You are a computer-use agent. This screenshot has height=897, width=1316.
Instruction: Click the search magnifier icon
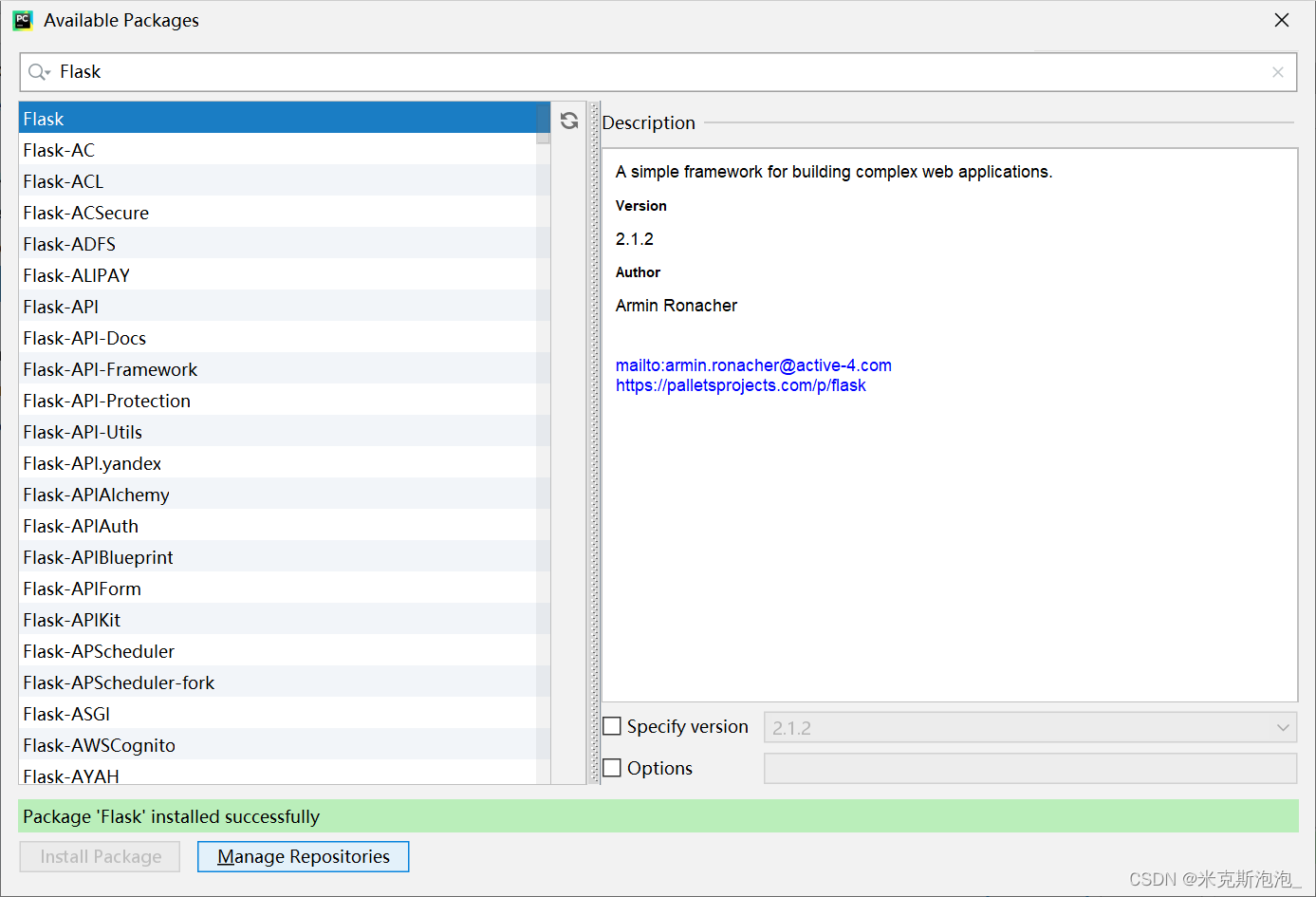38,72
